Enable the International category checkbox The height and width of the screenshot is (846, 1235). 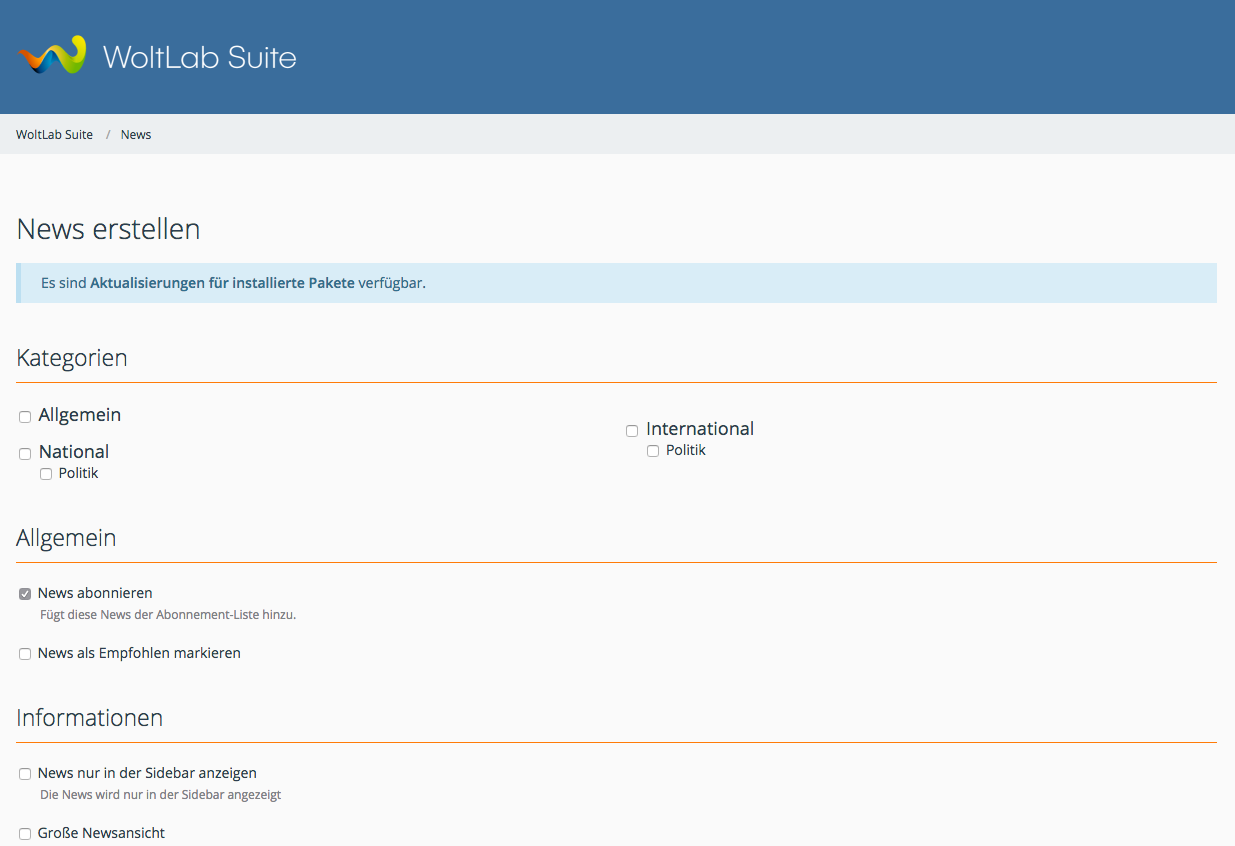click(632, 431)
